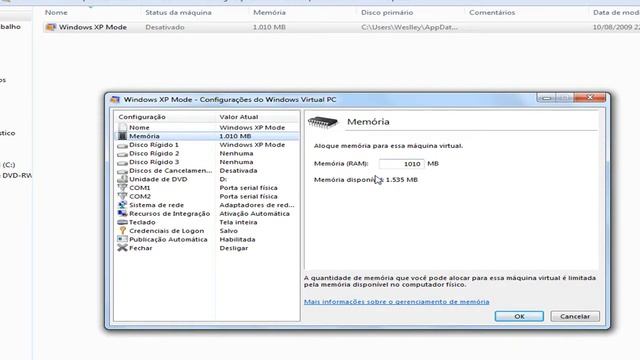Click the Desativado status cell
This screenshot has width=640, height=360.
pos(165,27)
